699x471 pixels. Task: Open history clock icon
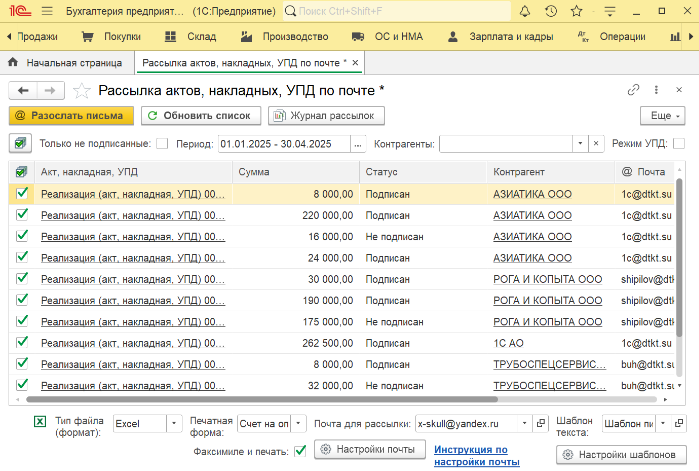(551, 11)
